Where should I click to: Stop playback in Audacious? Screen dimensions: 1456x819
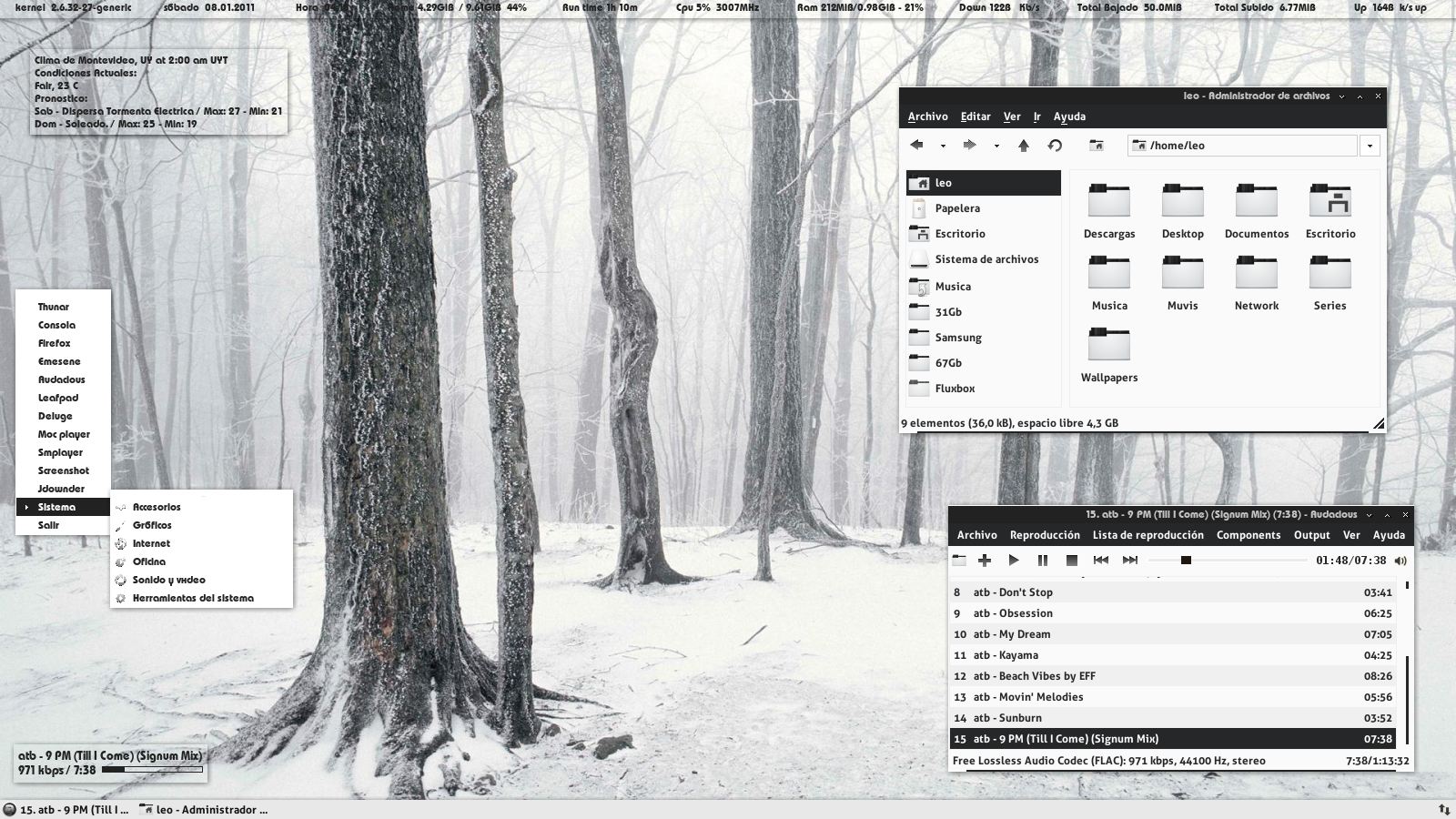1072,561
